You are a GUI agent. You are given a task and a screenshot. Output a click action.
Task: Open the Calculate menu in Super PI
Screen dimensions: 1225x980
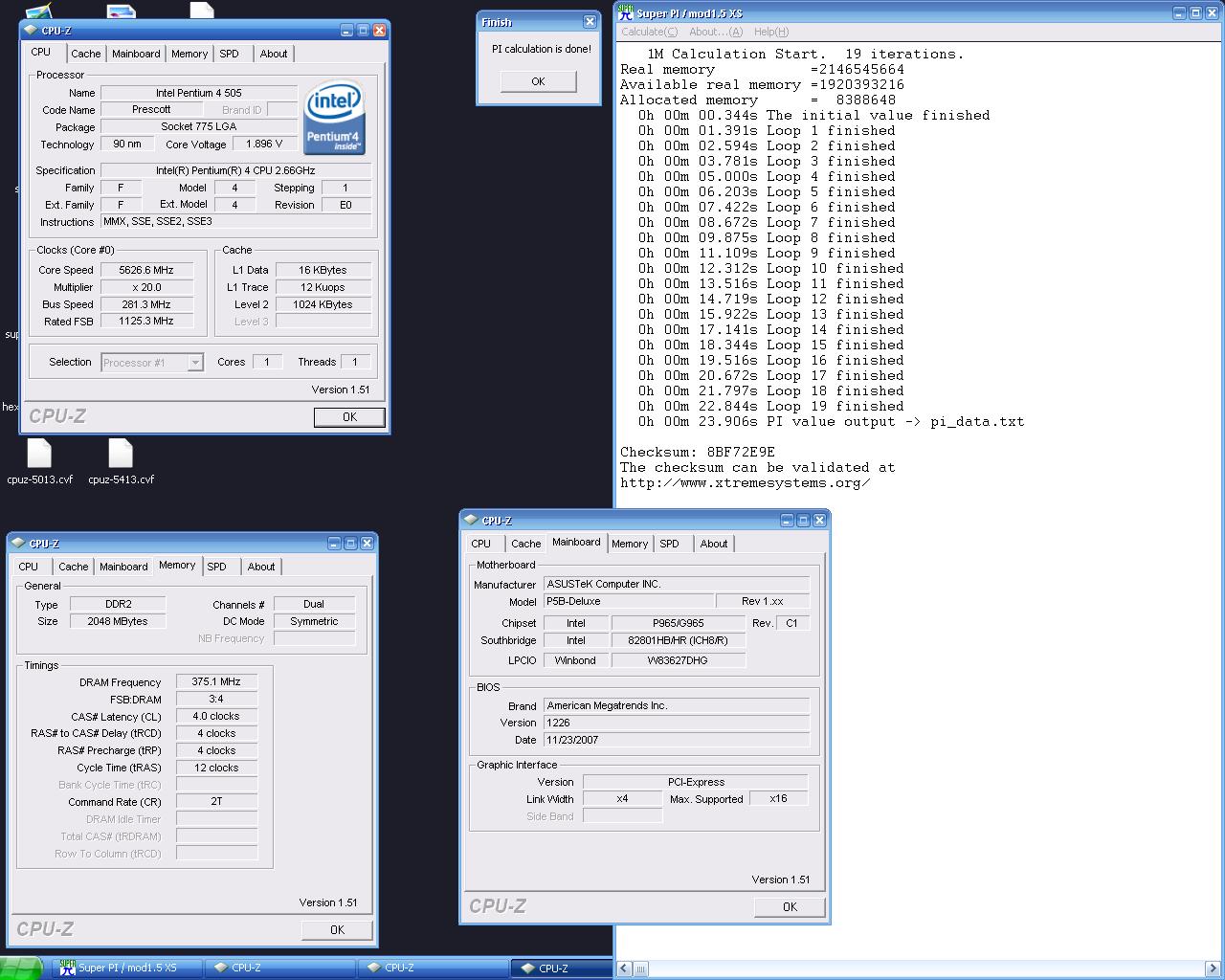tap(650, 32)
